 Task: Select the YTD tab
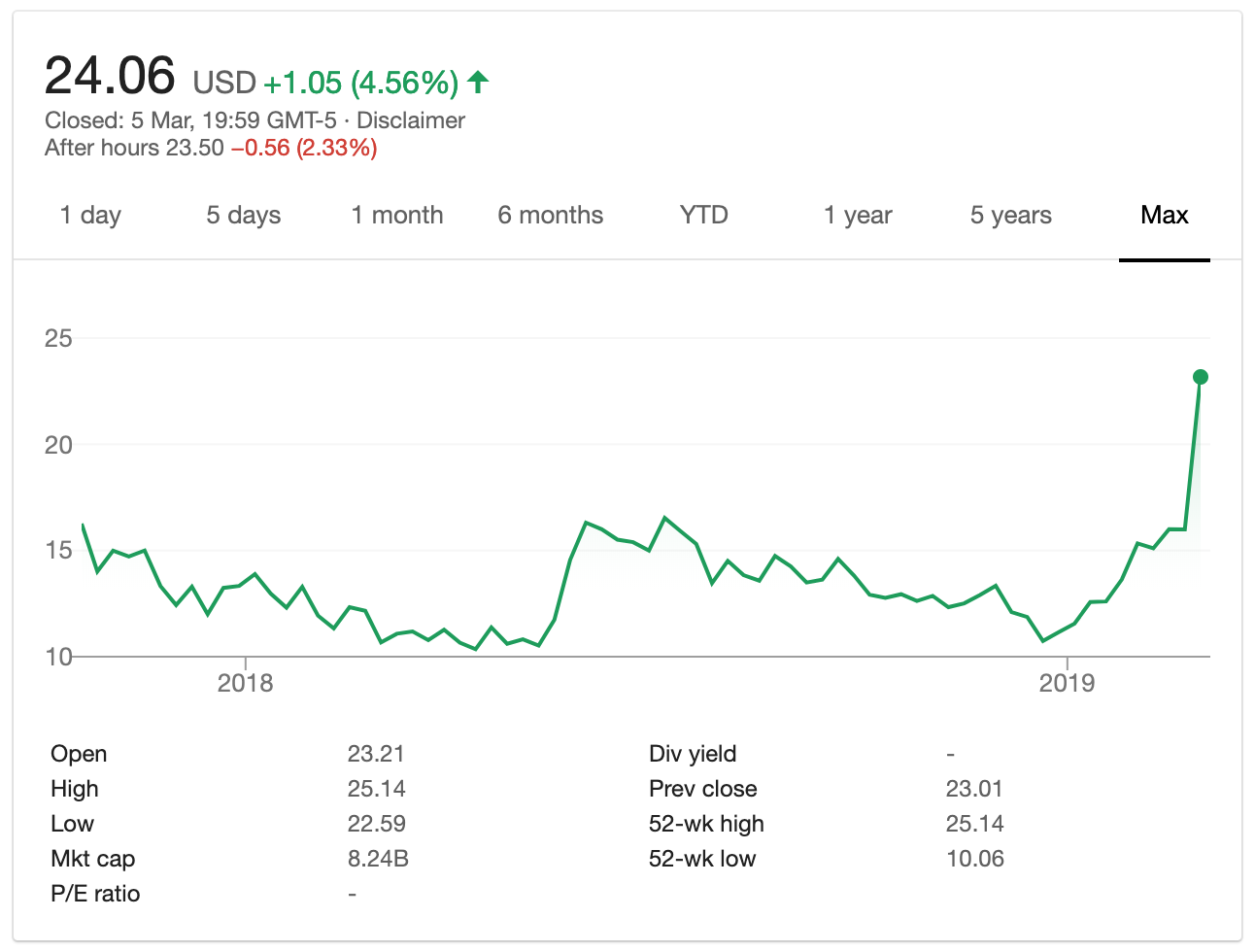point(703,215)
